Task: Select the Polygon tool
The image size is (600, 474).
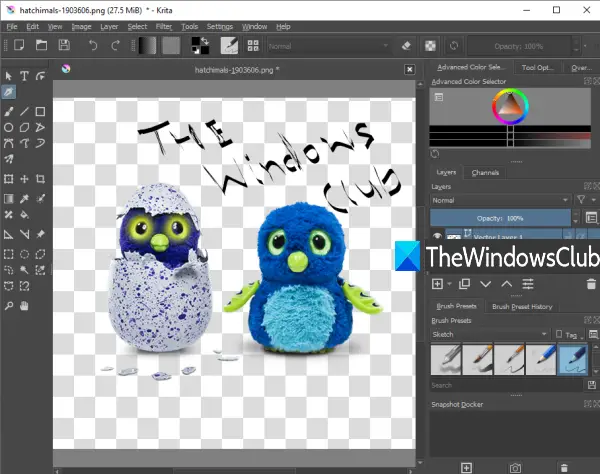Action: (x=24, y=127)
